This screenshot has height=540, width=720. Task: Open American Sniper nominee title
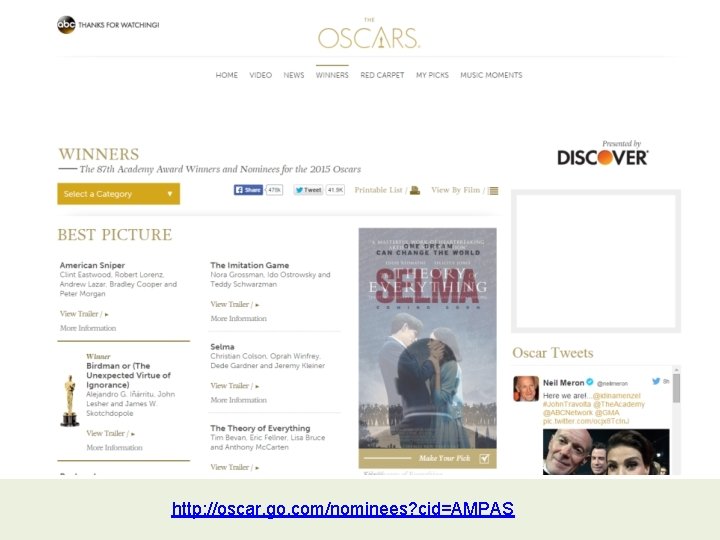pos(92,265)
